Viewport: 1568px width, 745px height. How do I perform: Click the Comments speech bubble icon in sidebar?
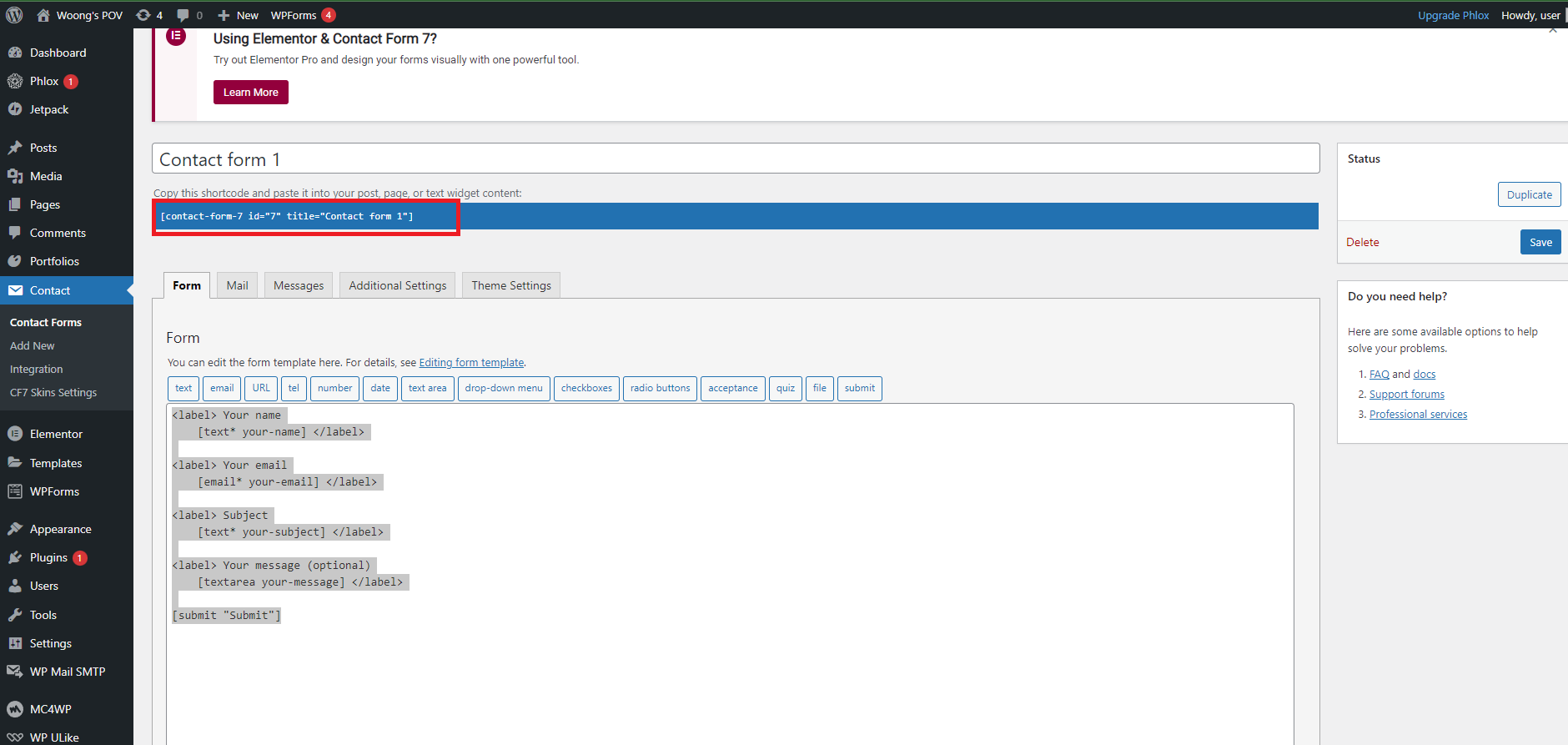pos(15,233)
